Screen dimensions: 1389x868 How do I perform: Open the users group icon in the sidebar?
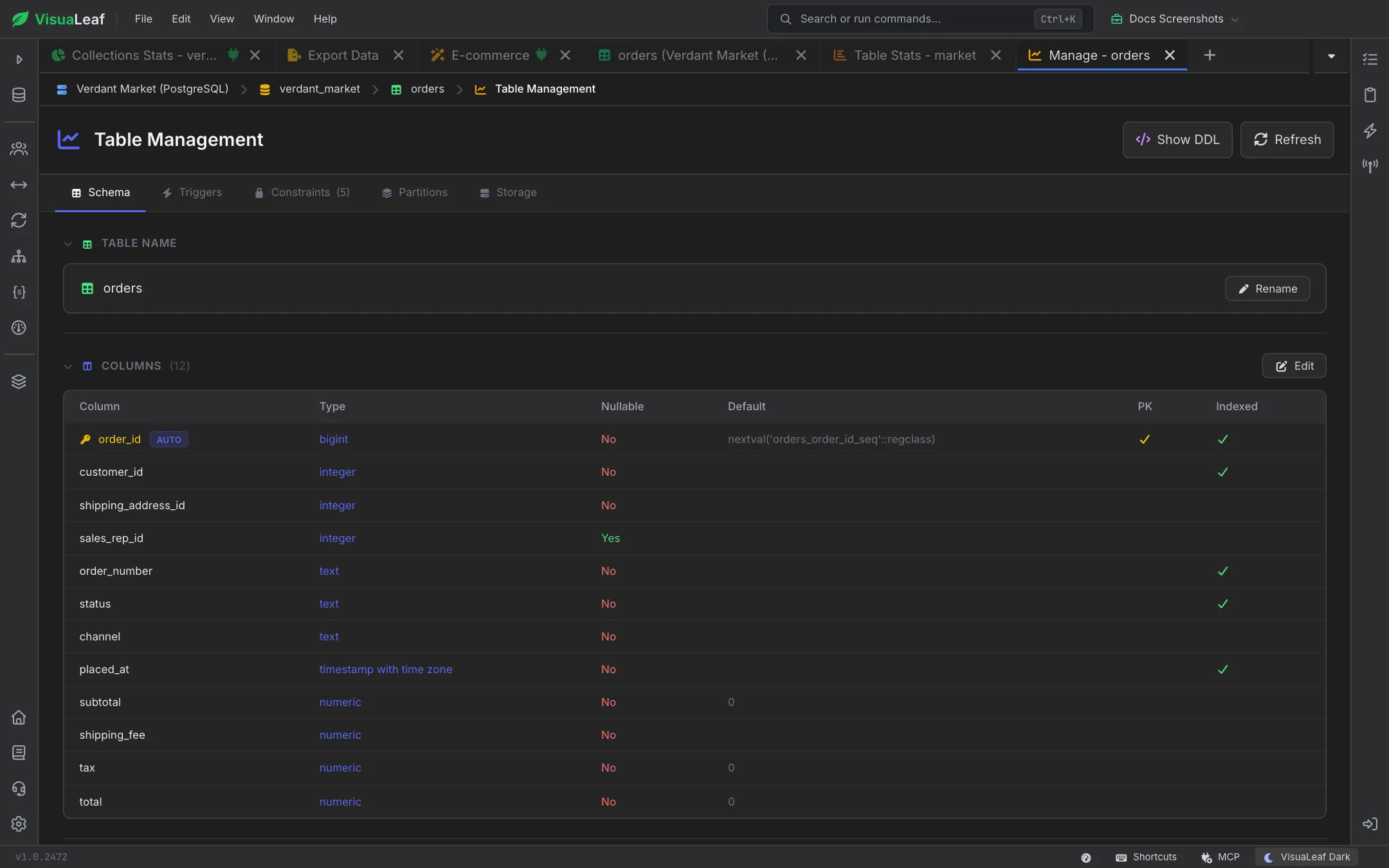[19, 149]
